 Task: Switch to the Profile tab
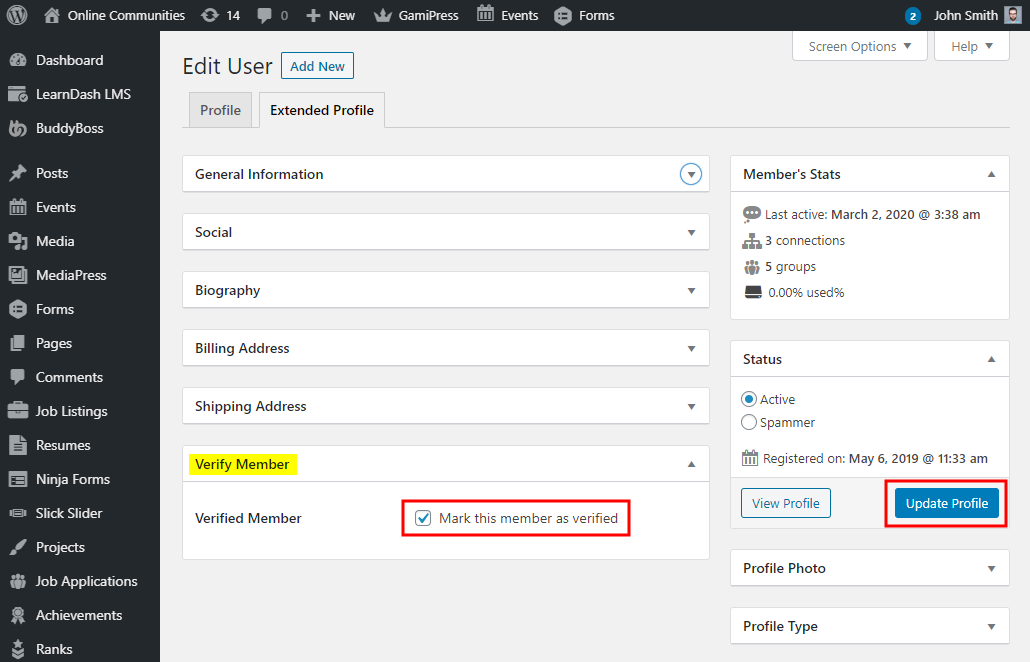pyautogui.click(x=220, y=110)
